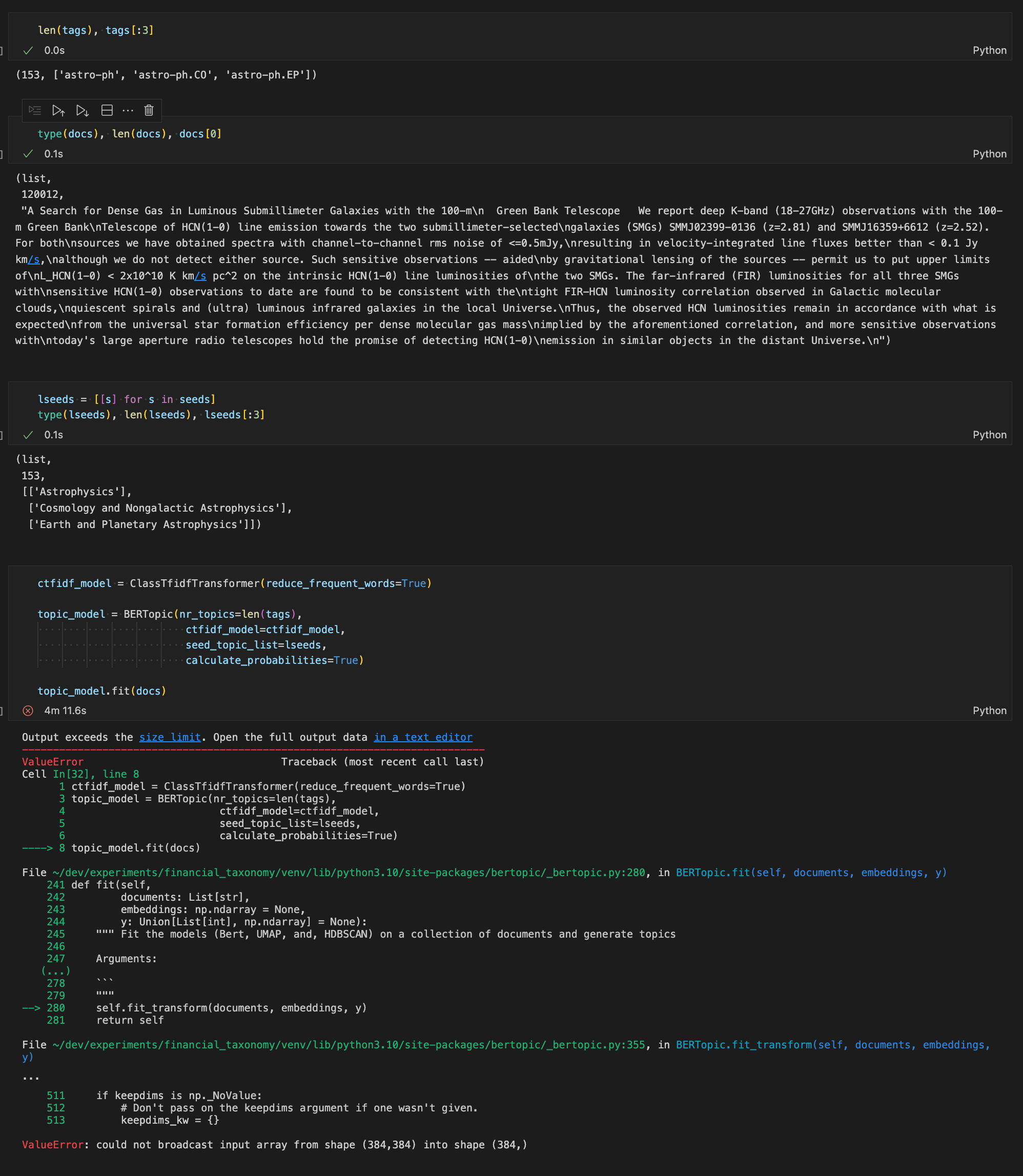The height and width of the screenshot is (1176, 1023).
Task: Delete the cell with the trash icon
Action: click(x=149, y=110)
